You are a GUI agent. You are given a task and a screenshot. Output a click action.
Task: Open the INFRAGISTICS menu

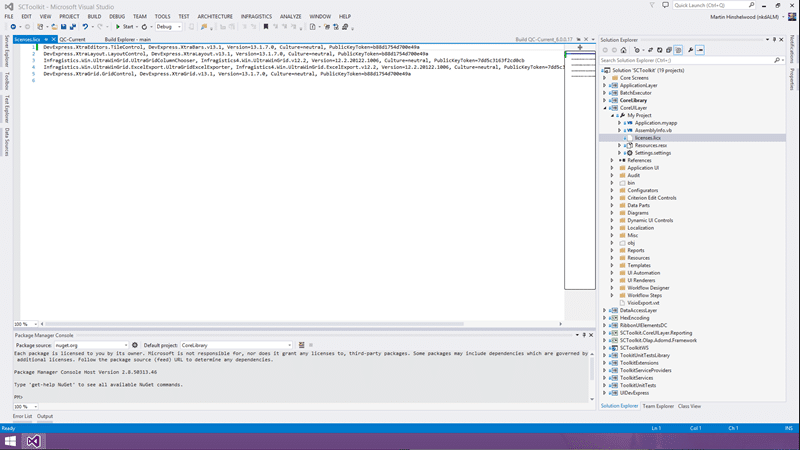pos(256,16)
